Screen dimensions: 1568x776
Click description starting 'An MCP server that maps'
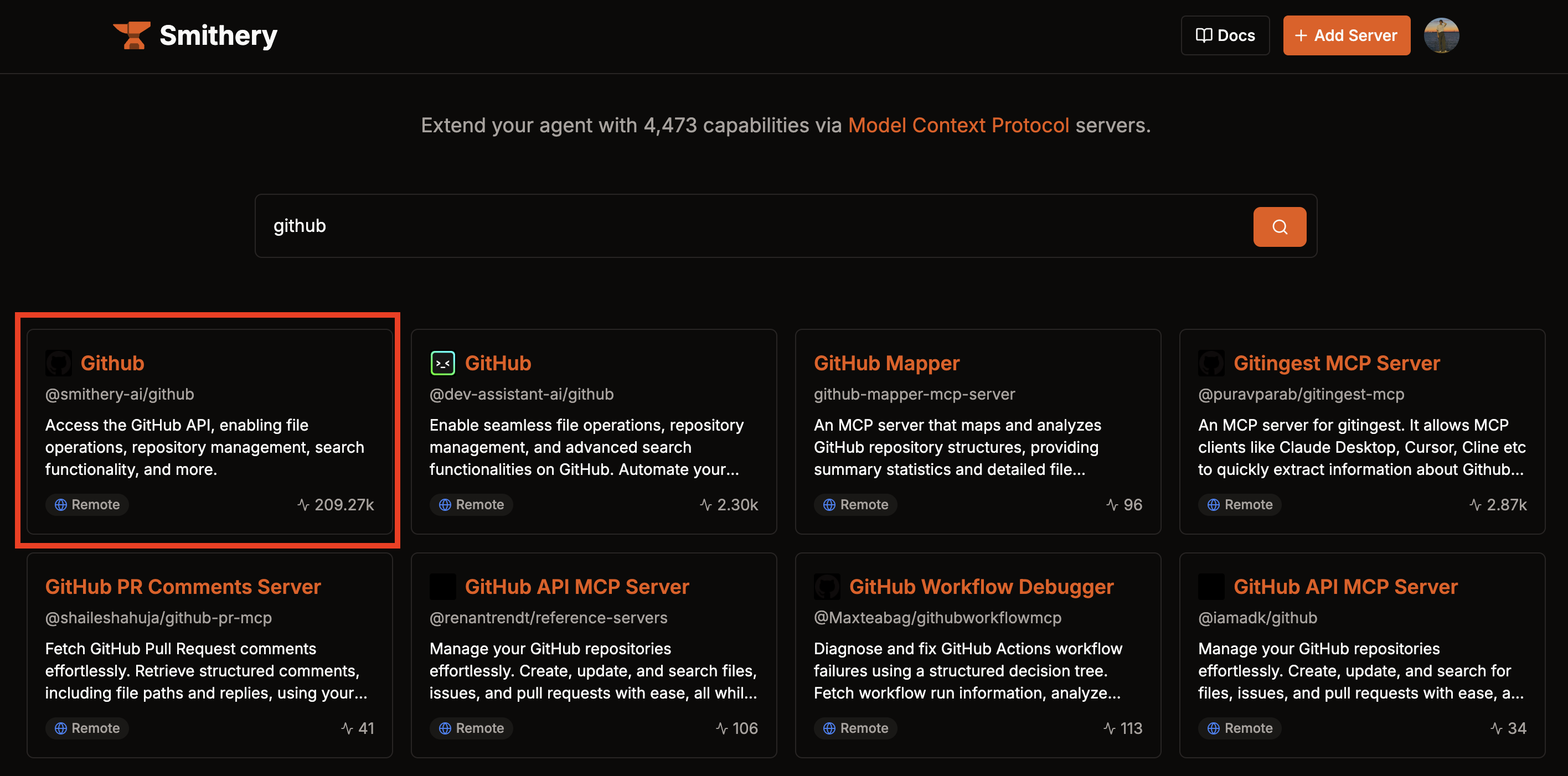(957, 447)
